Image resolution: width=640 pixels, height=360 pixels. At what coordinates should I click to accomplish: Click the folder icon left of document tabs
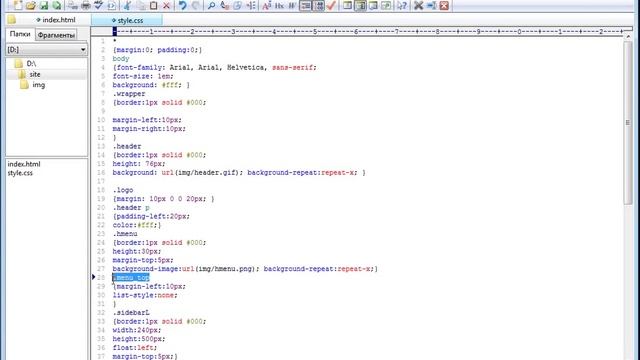coord(12,20)
